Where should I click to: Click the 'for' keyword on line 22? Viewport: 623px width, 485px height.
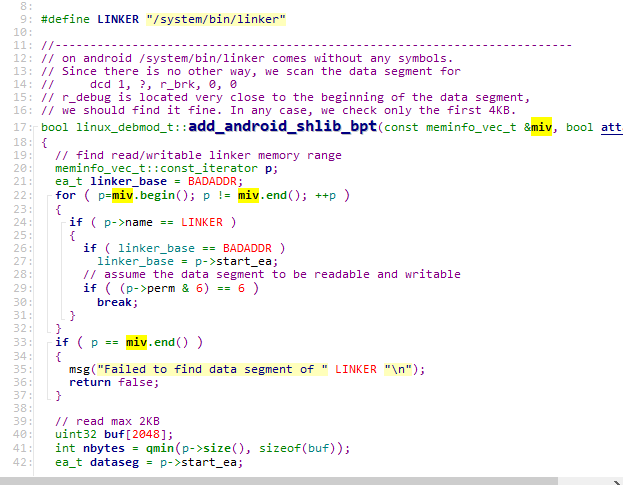(x=66, y=195)
